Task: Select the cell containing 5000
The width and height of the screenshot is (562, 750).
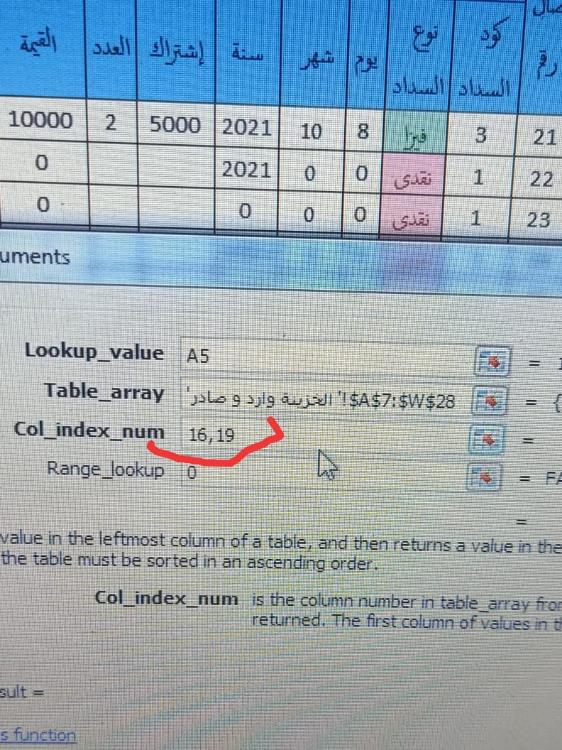Action: pyautogui.click(x=176, y=124)
